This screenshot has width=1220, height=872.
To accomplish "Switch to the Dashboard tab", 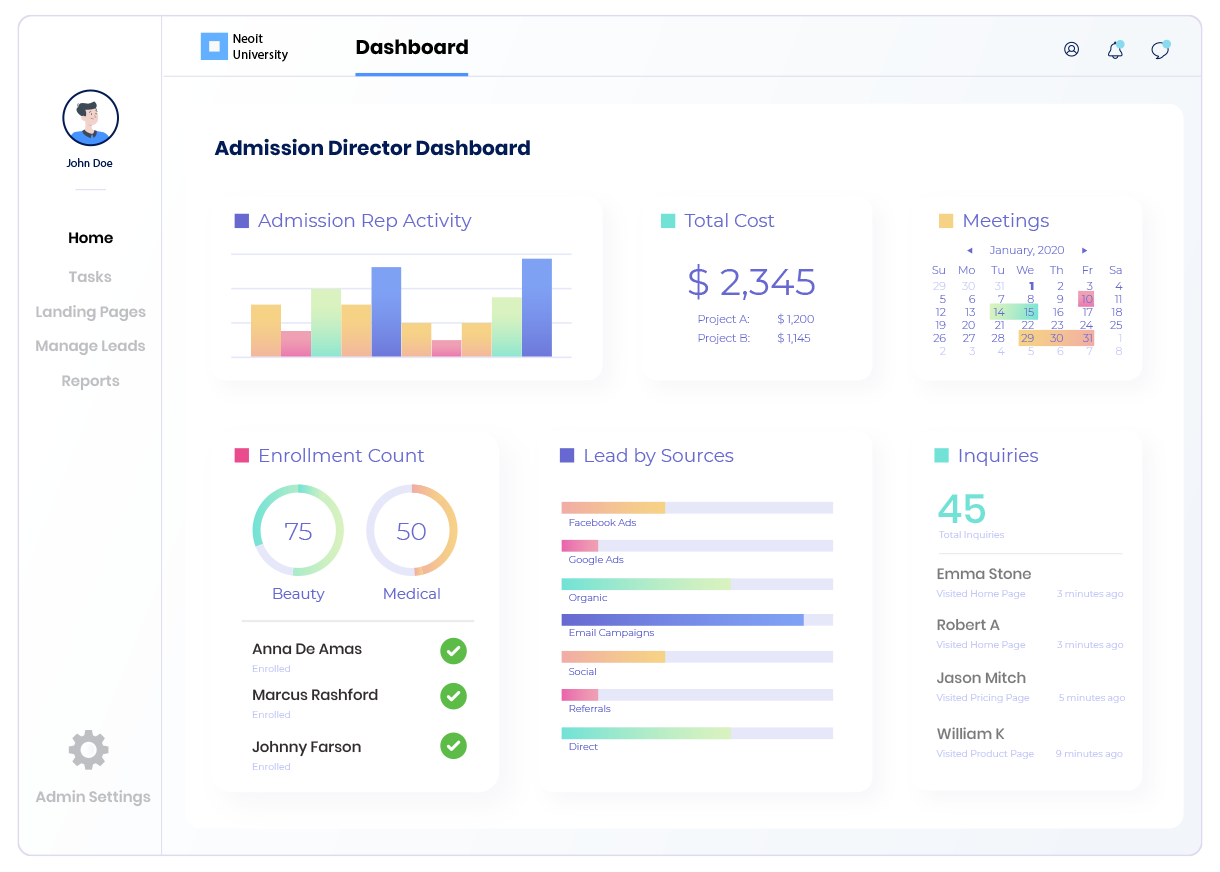I will (411, 48).
